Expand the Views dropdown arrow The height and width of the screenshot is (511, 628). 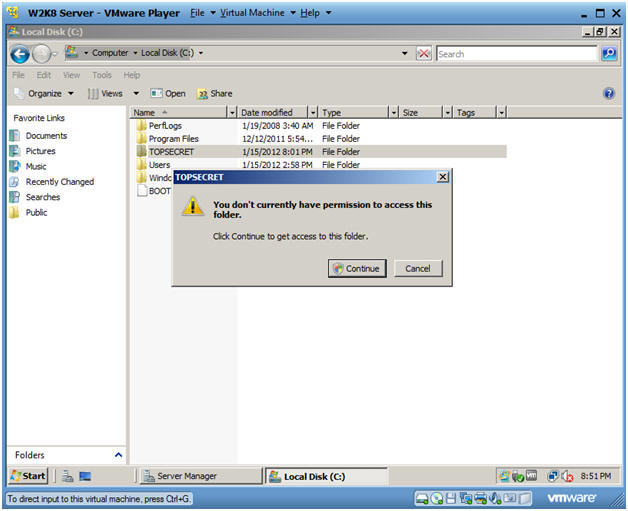pos(136,94)
